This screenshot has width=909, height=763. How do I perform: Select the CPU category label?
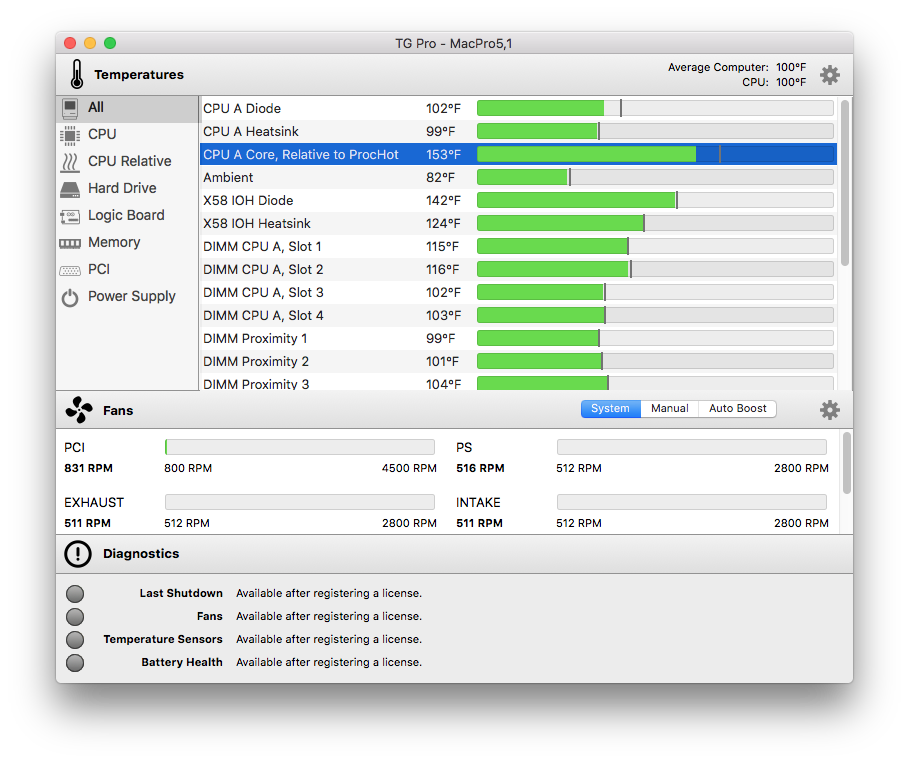coord(103,135)
